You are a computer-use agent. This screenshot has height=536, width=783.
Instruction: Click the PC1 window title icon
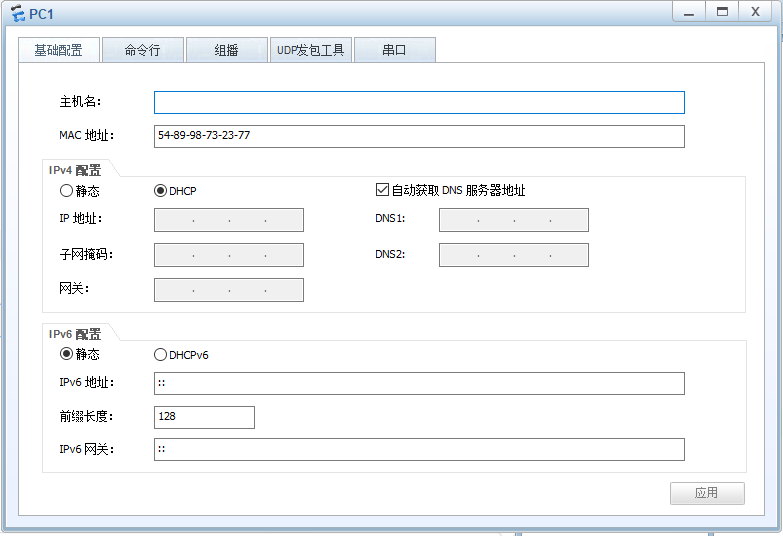pos(17,13)
